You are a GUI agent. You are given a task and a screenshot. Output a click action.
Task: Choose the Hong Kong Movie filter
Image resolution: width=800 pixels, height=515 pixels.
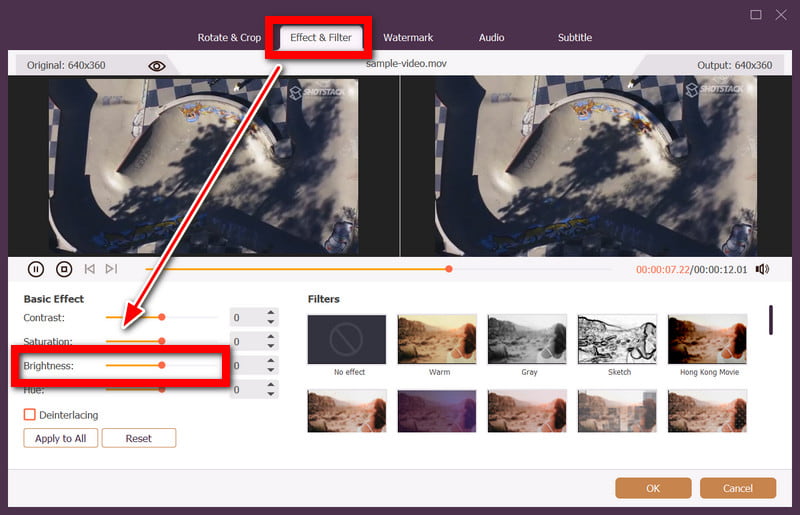708,339
